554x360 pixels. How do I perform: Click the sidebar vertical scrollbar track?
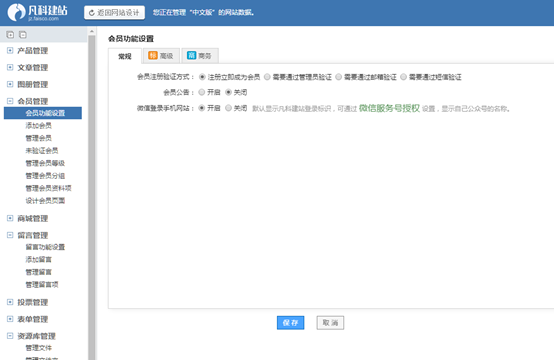tap(92, 198)
